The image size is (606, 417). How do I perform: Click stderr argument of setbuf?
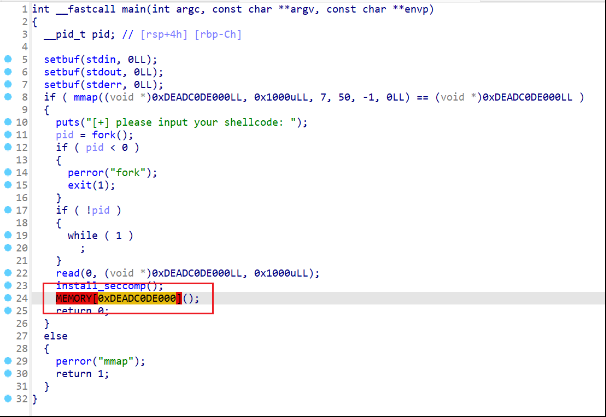point(104,85)
